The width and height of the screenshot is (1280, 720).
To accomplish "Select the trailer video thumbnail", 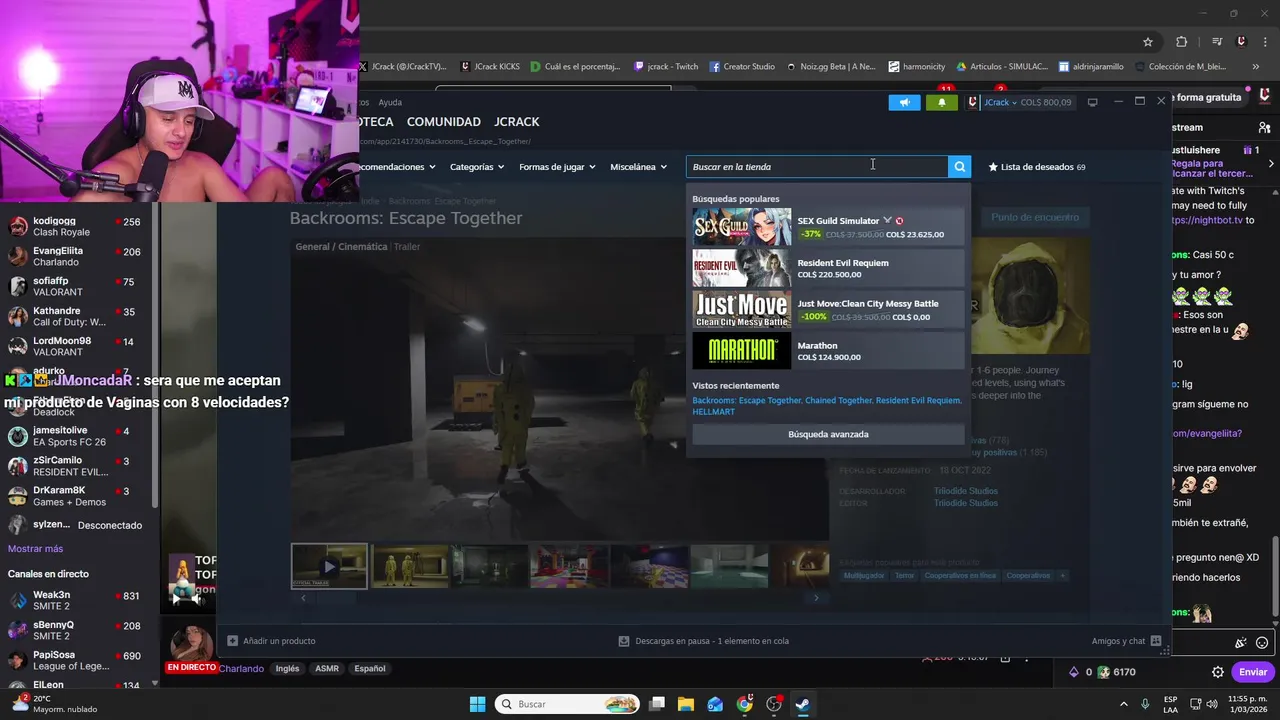I will point(329,566).
